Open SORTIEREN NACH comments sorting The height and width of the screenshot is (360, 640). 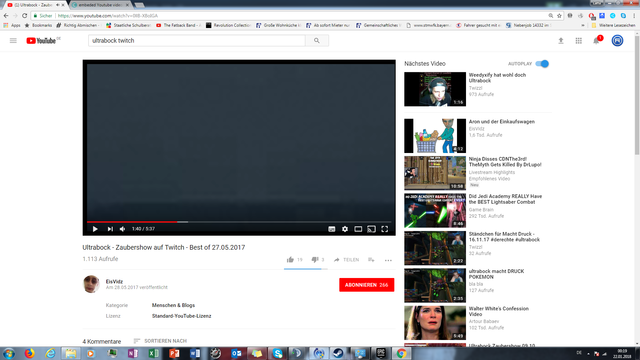pyautogui.click(x=160, y=341)
